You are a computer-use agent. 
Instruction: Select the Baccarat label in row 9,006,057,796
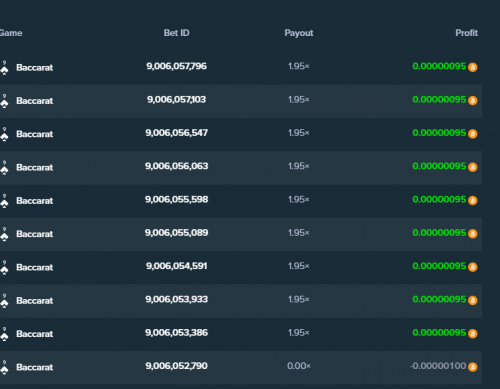point(35,68)
